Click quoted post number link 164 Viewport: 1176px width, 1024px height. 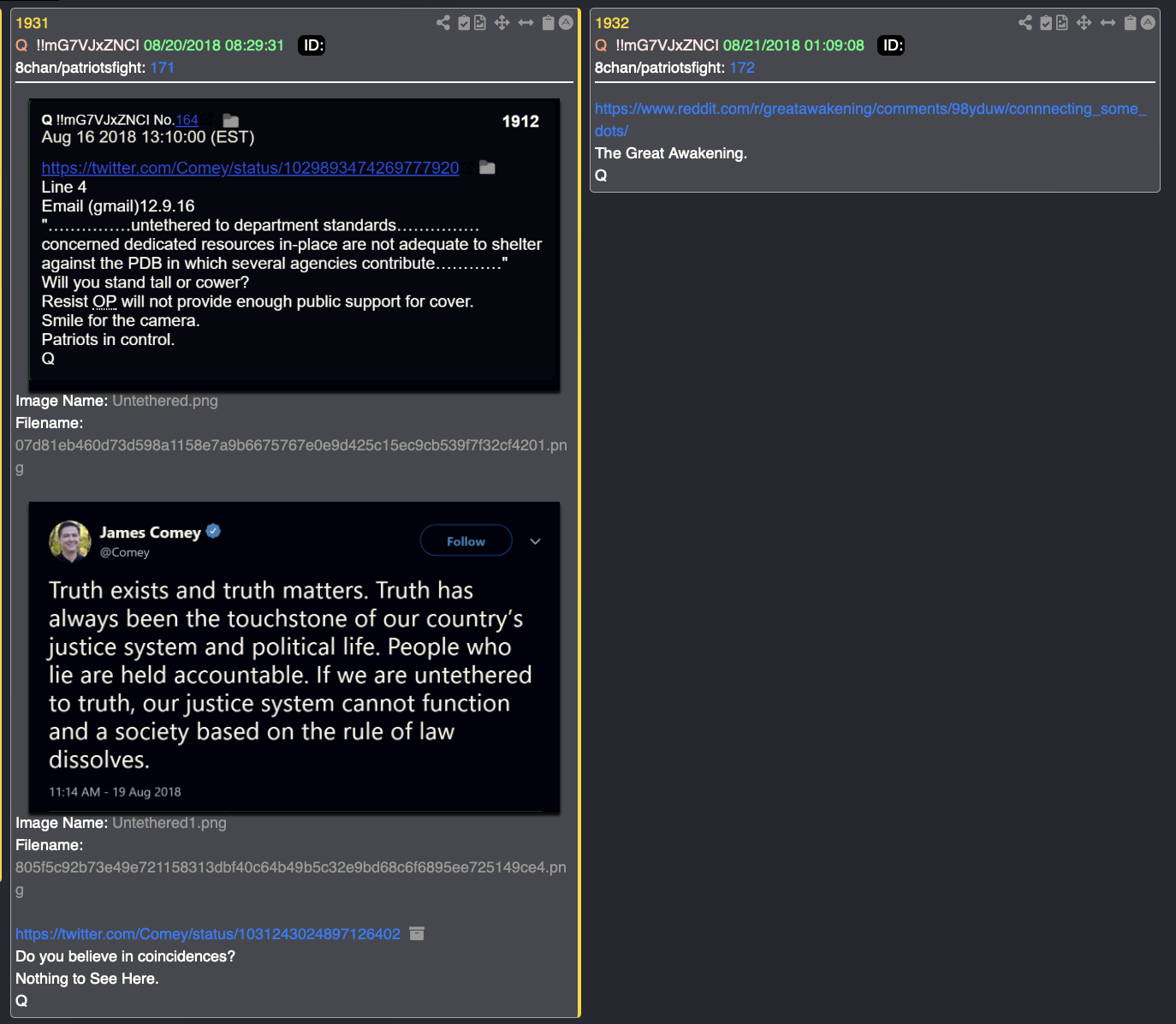187,120
